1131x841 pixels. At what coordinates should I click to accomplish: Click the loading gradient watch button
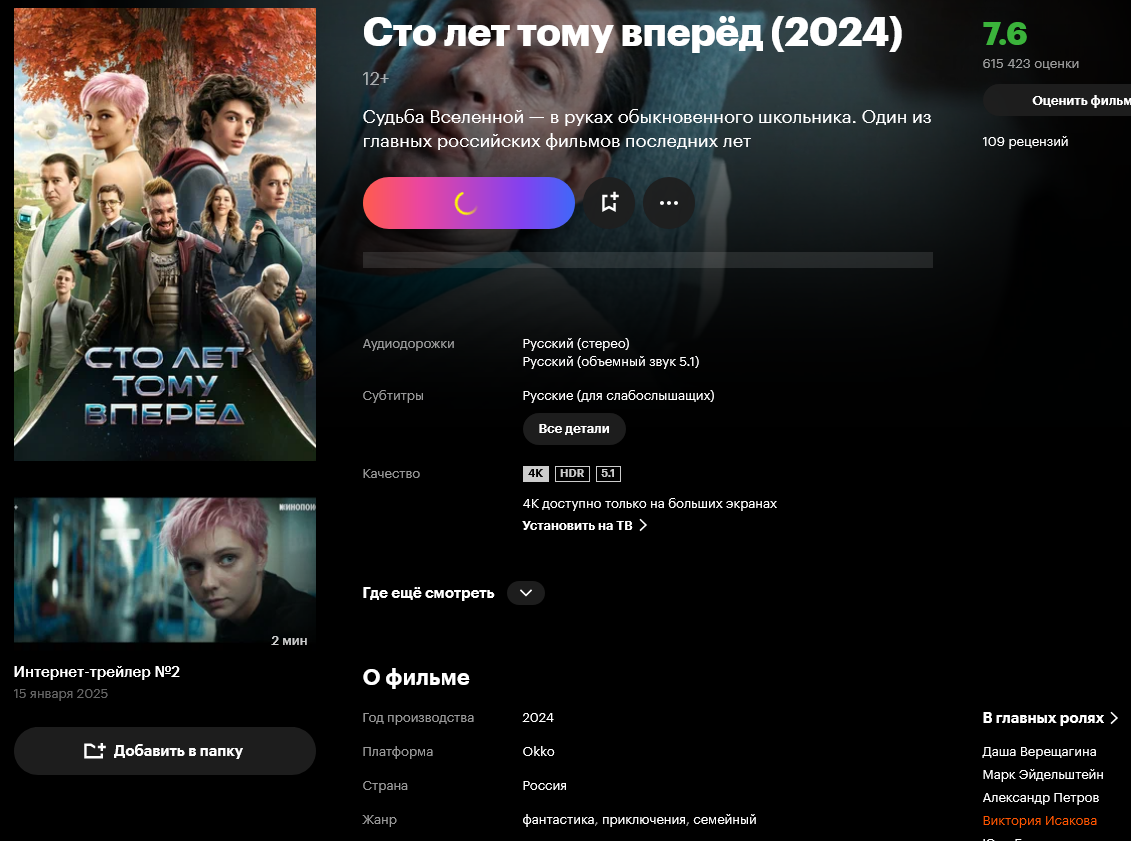[x=469, y=203]
